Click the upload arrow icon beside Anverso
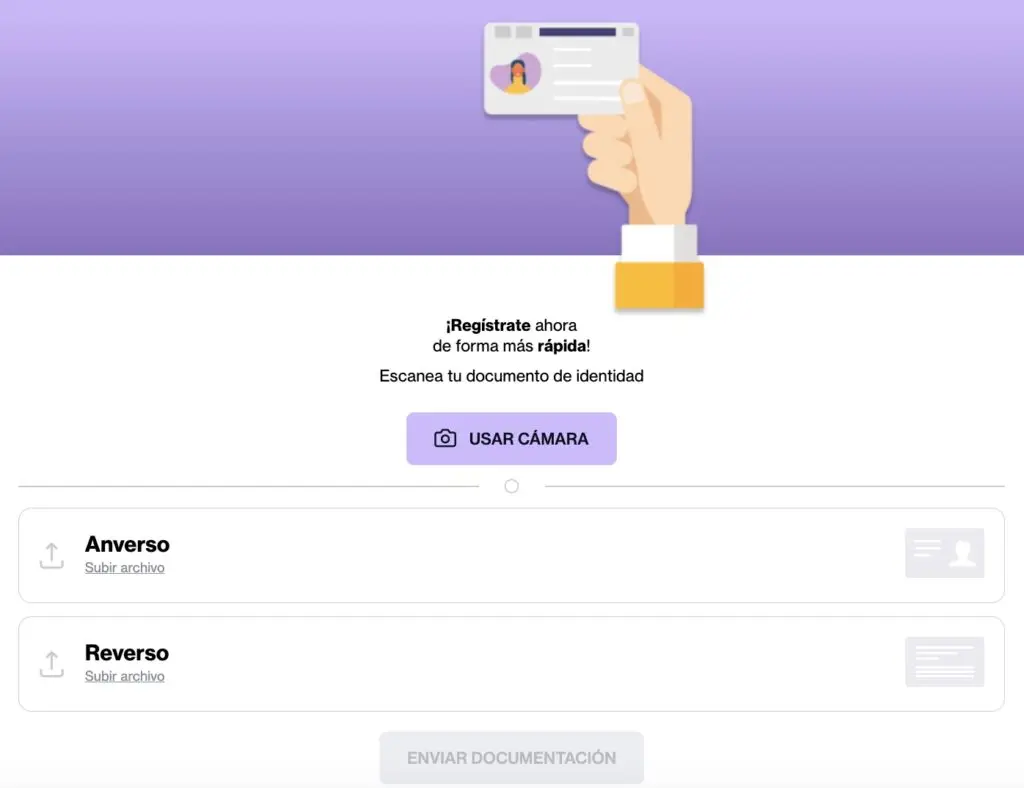 51,555
